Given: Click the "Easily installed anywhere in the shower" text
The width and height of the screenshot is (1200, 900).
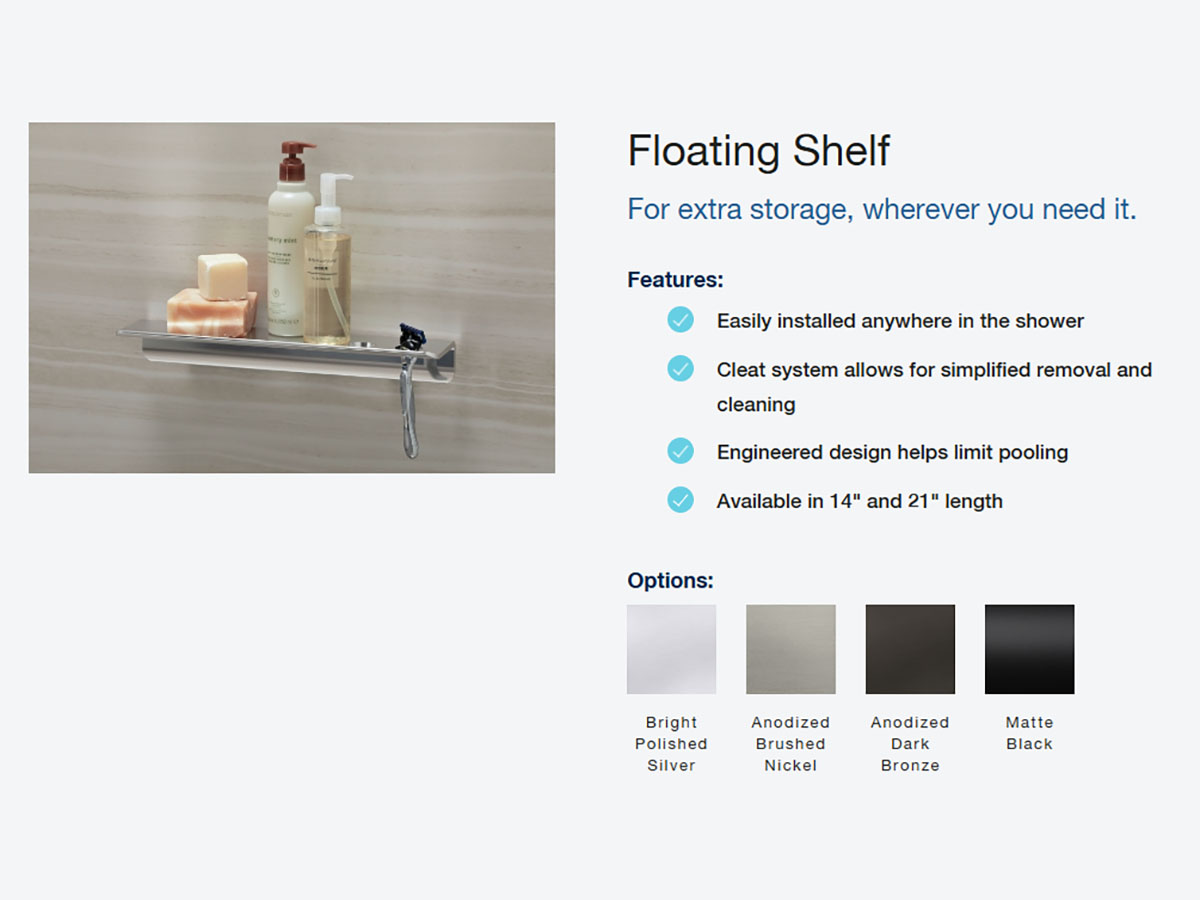Looking at the screenshot, I should click(x=900, y=321).
